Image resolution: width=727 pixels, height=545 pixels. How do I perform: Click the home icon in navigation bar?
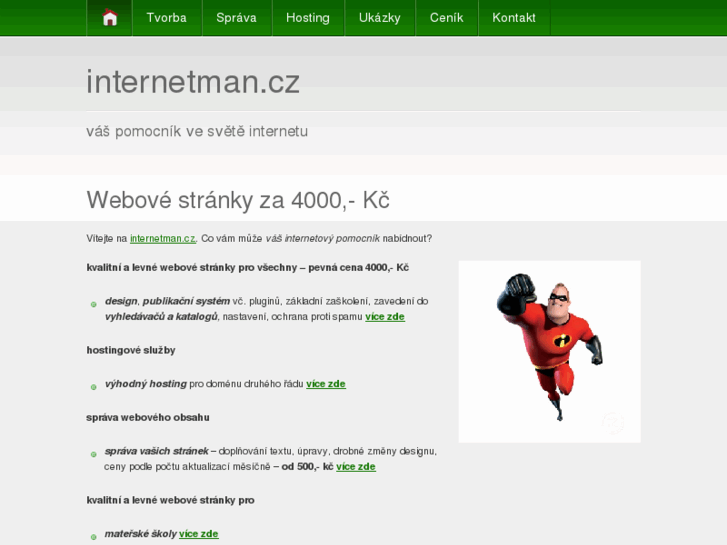click(110, 18)
